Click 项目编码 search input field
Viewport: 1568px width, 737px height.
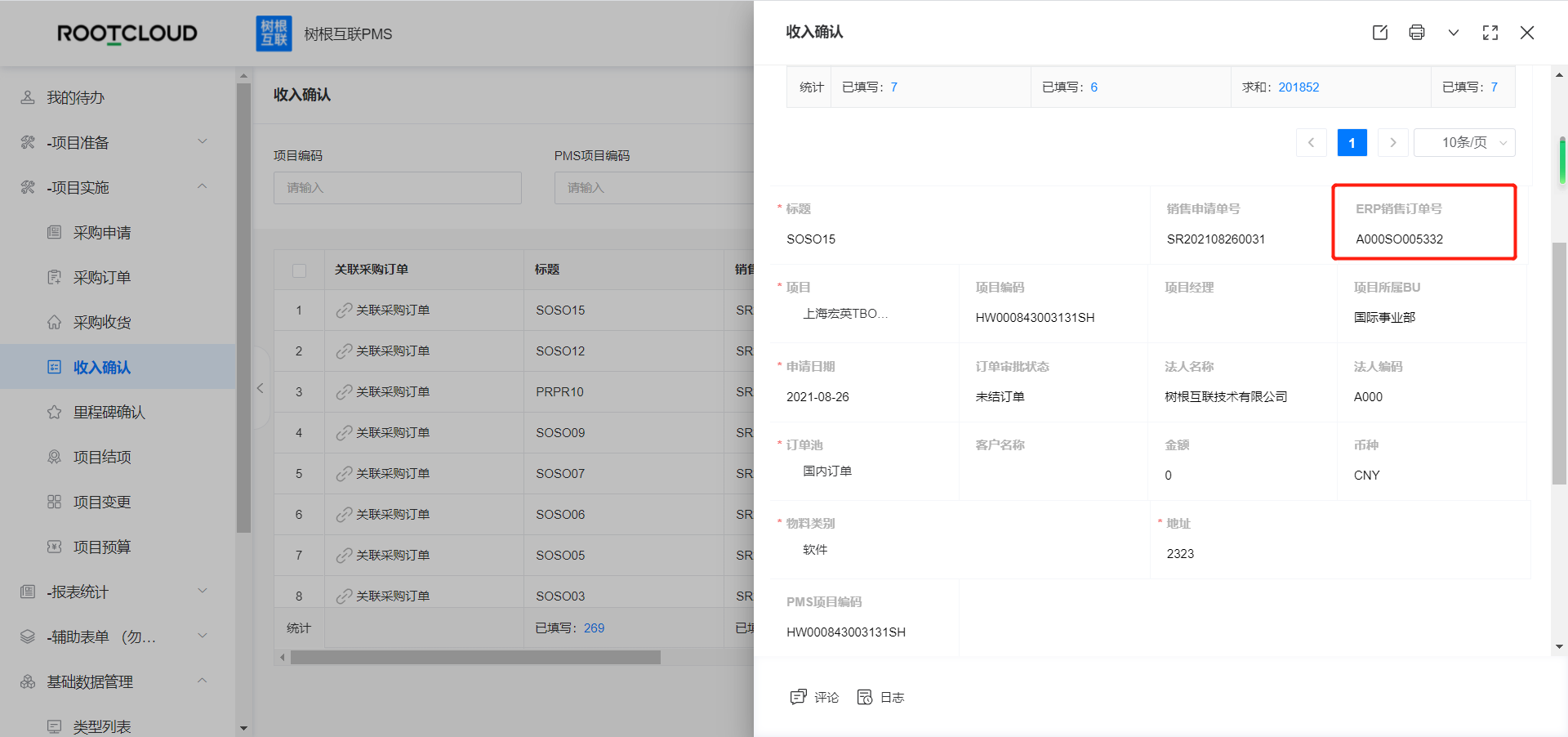tap(398, 188)
